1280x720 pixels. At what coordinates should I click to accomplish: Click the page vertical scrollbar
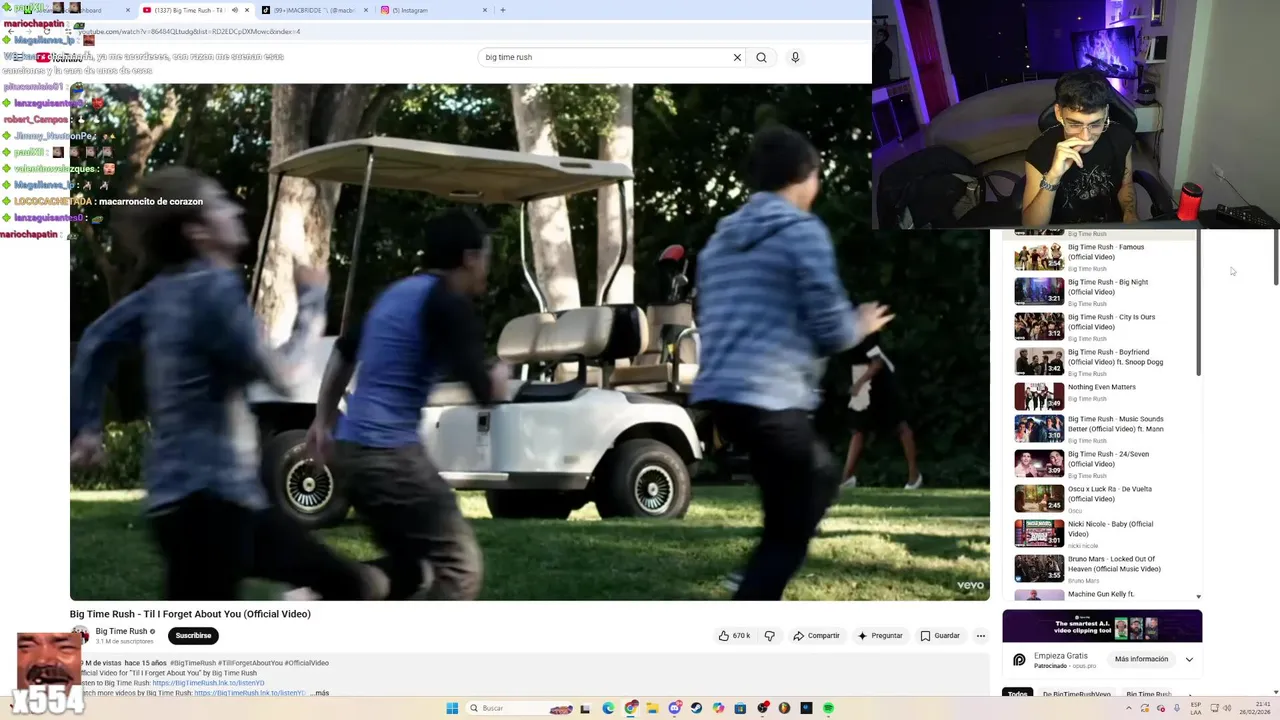[1276, 256]
